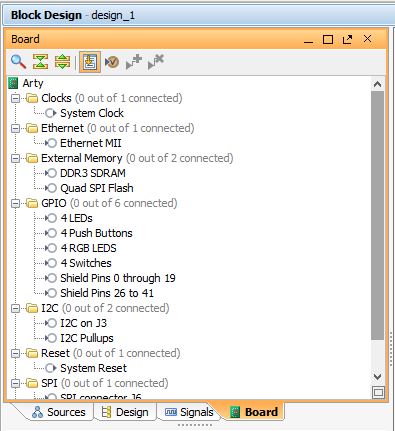Click the small square corner button below scrollbar

[x=378, y=392]
